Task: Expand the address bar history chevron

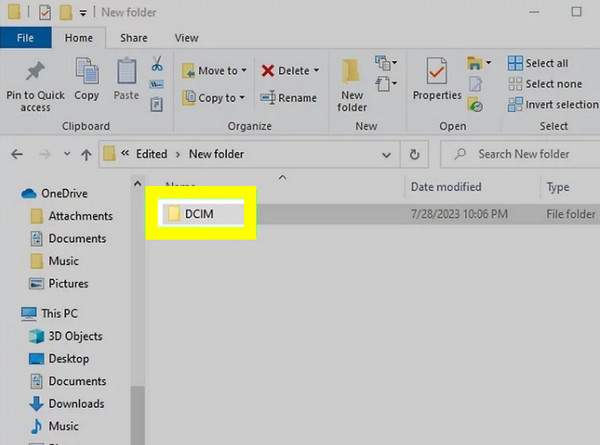Action: [386, 155]
